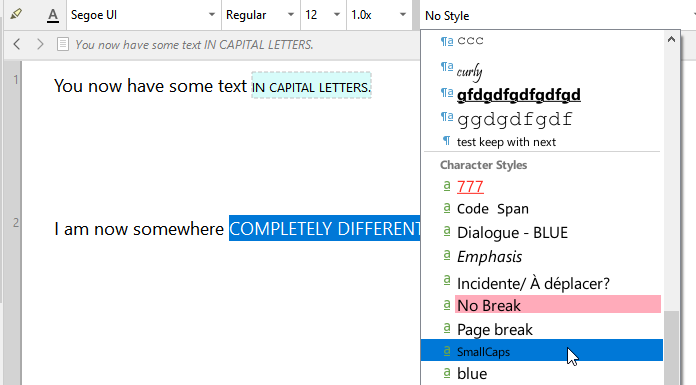Viewport: 696px width, 385px height.
Task: Apply the ccc paragraph style
Action: pyautogui.click(x=542, y=41)
